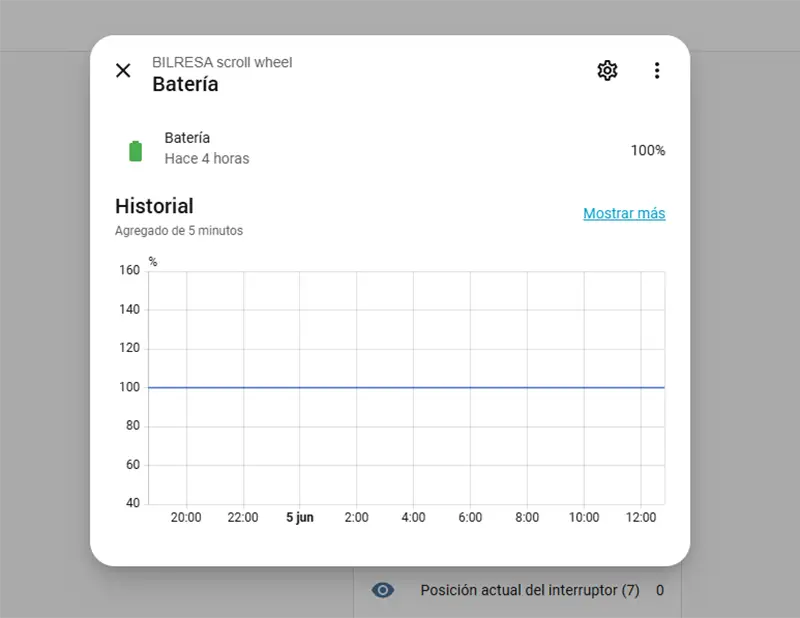The height and width of the screenshot is (618, 800).
Task: Open entity settings gear icon
Action: pos(607,70)
